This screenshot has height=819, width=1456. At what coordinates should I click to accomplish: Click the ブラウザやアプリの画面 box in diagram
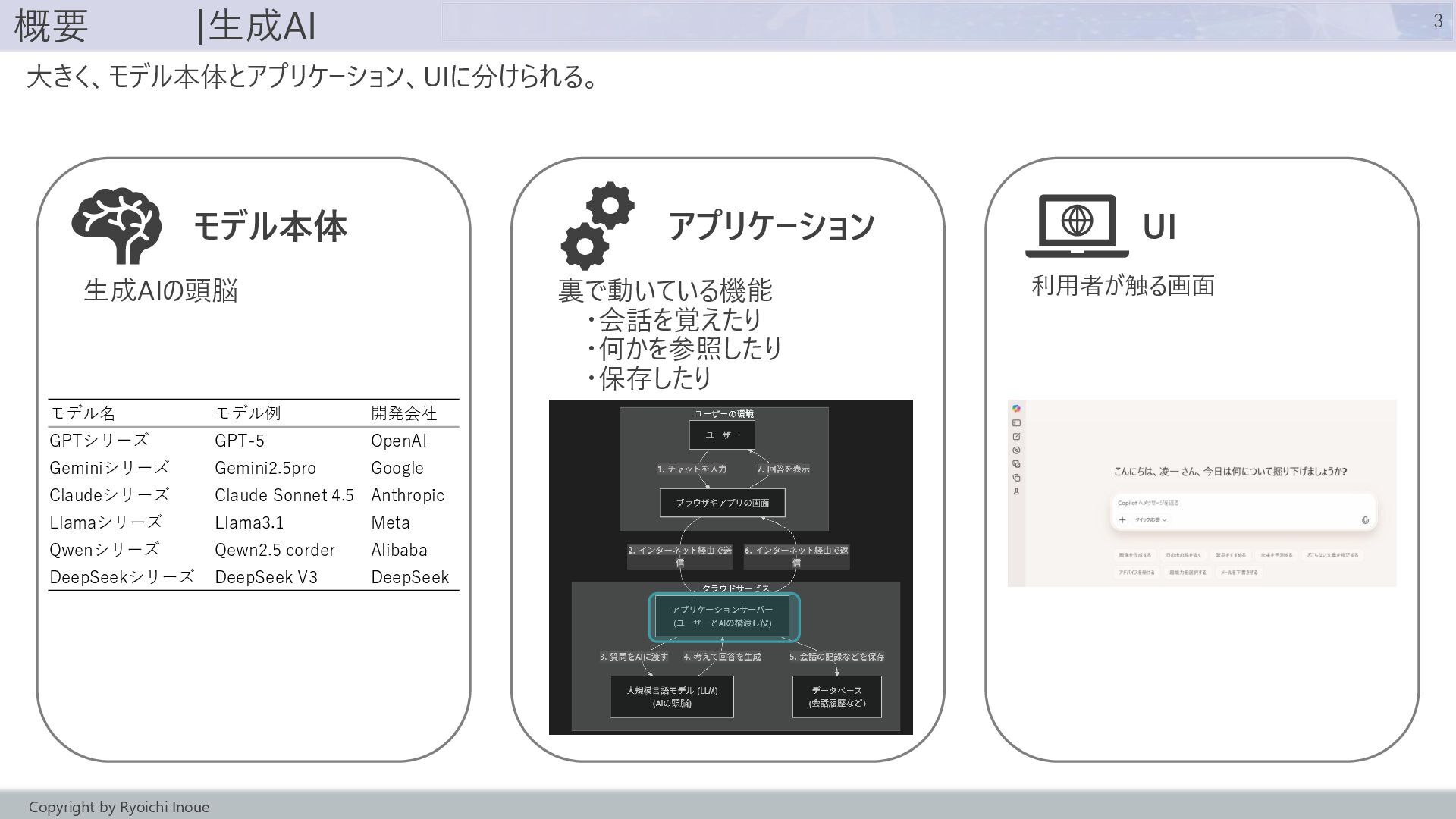722,503
